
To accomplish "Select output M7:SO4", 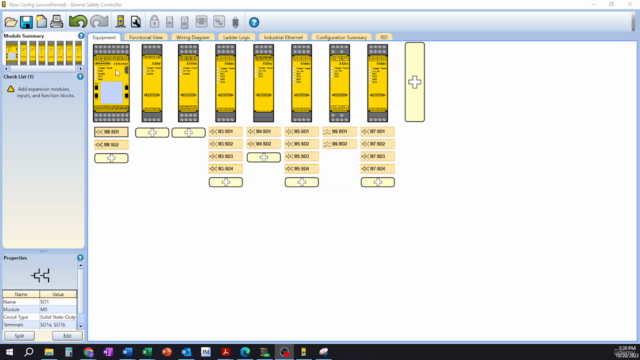I will tap(378, 169).
